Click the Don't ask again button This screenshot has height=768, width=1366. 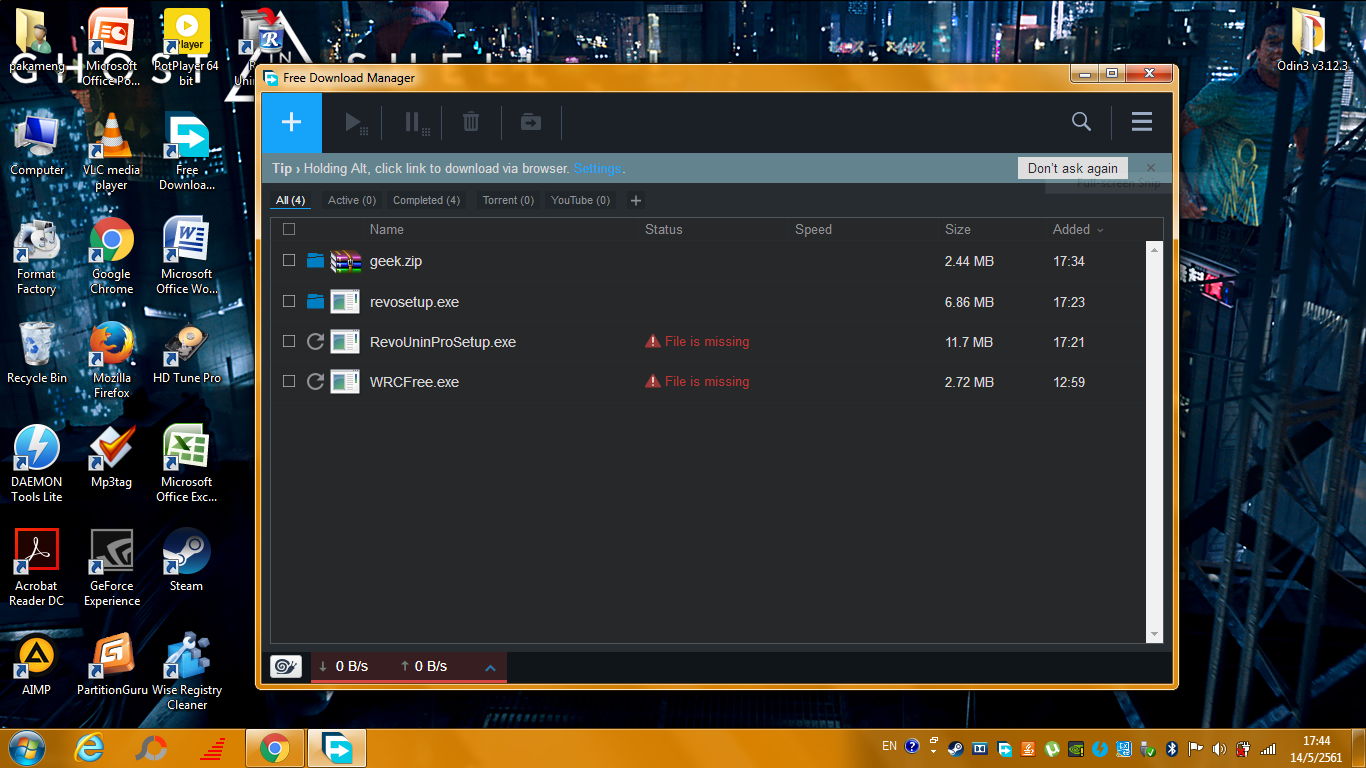click(x=1073, y=168)
